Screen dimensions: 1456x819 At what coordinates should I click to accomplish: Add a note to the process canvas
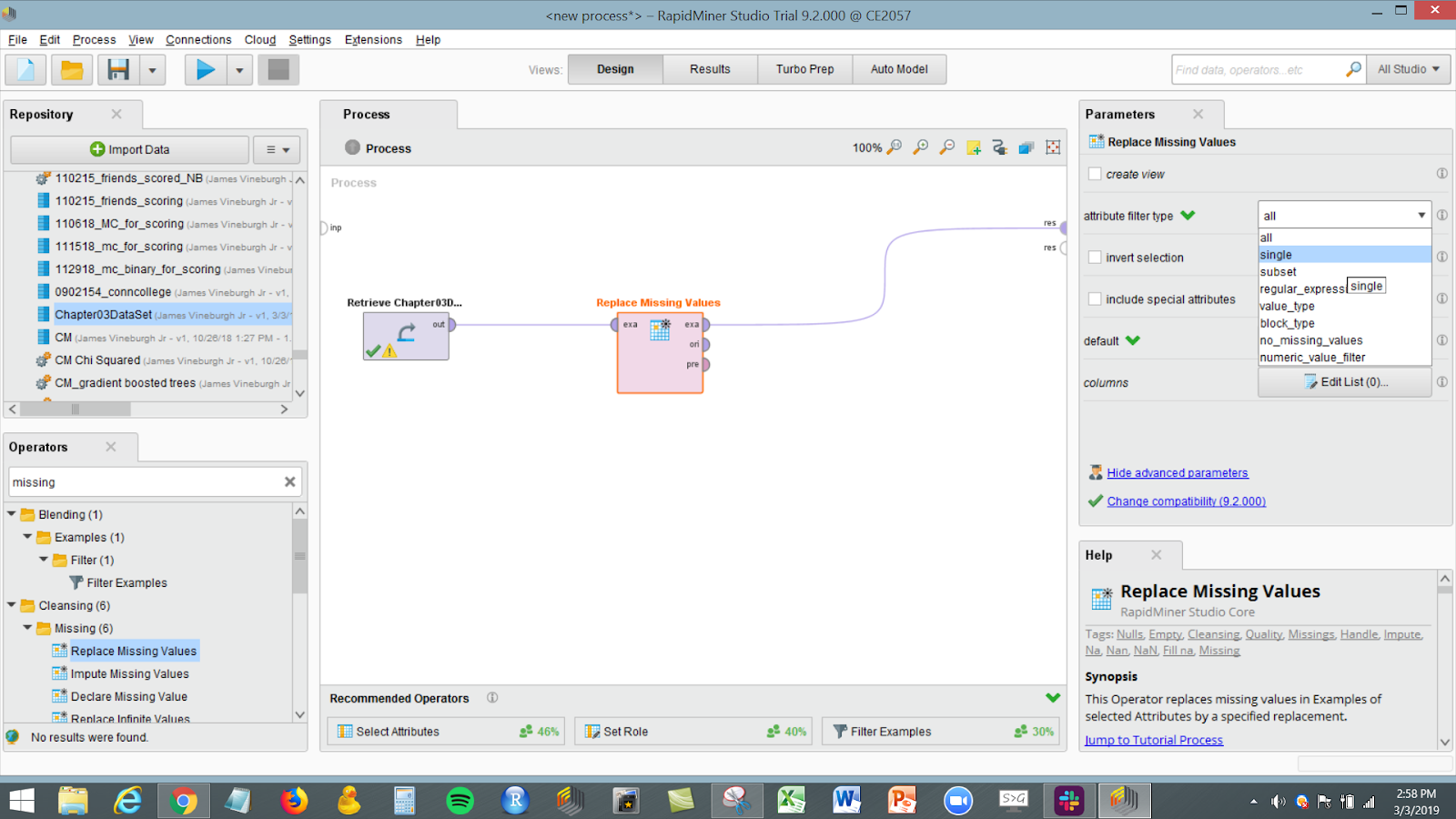coord(974,147)
